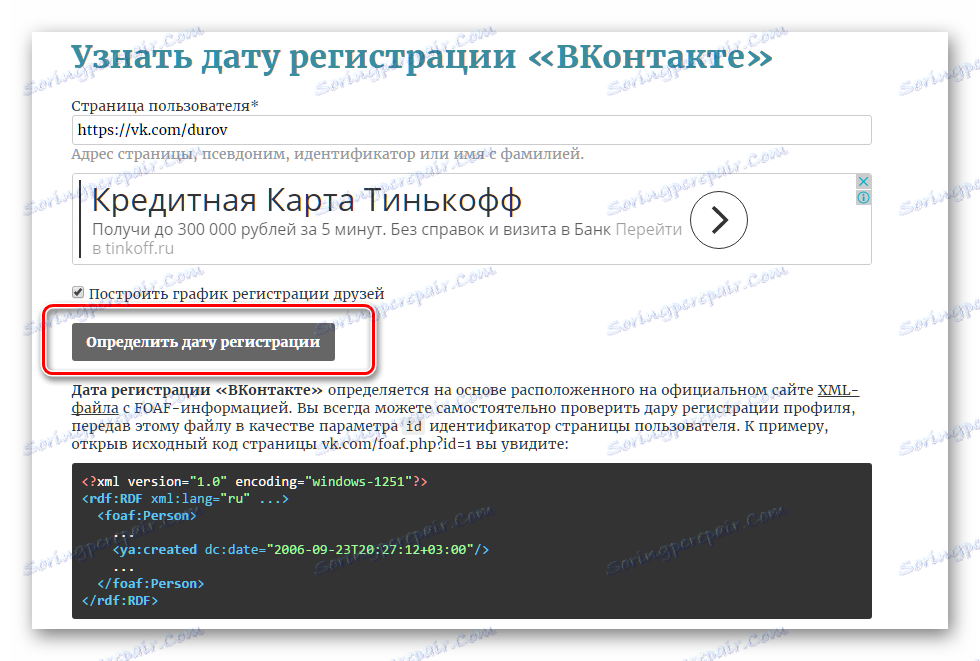The width and height of the screenshot is (980, 661).
Task: Click the circular arrow icon in the Tinkoff banner
Action: click(x=718, y=220)
